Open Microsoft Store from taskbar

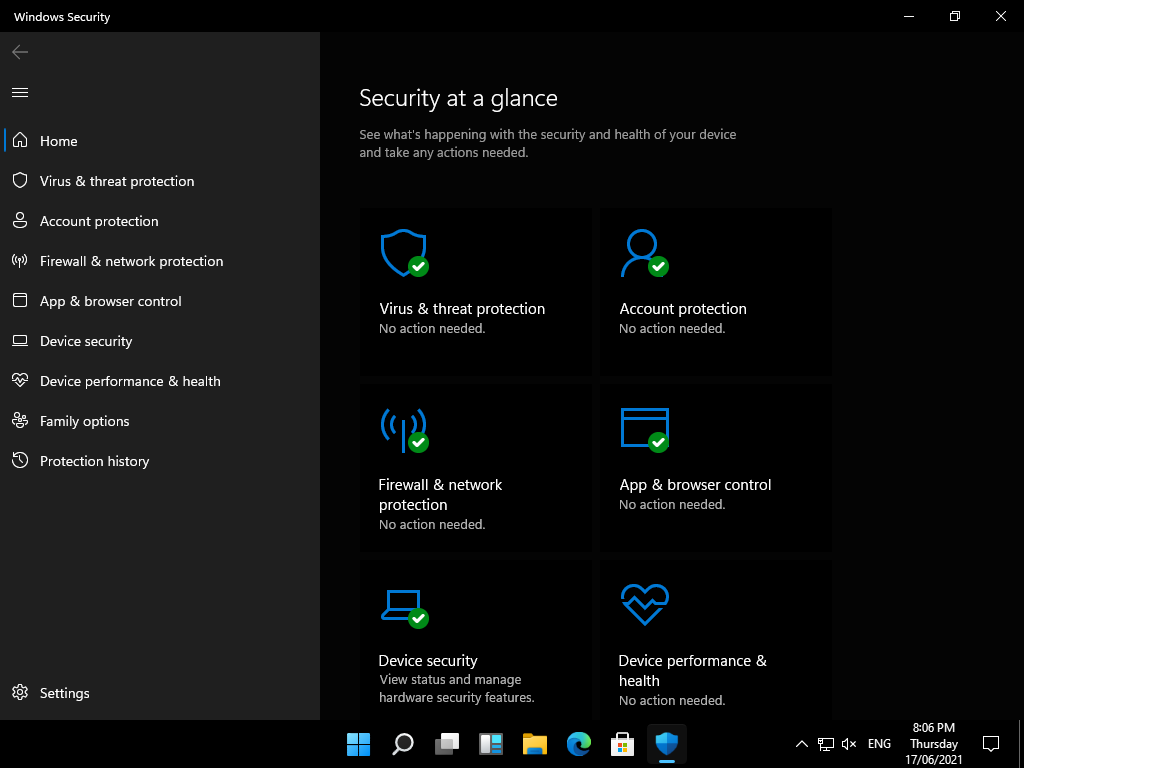(622, 744)
